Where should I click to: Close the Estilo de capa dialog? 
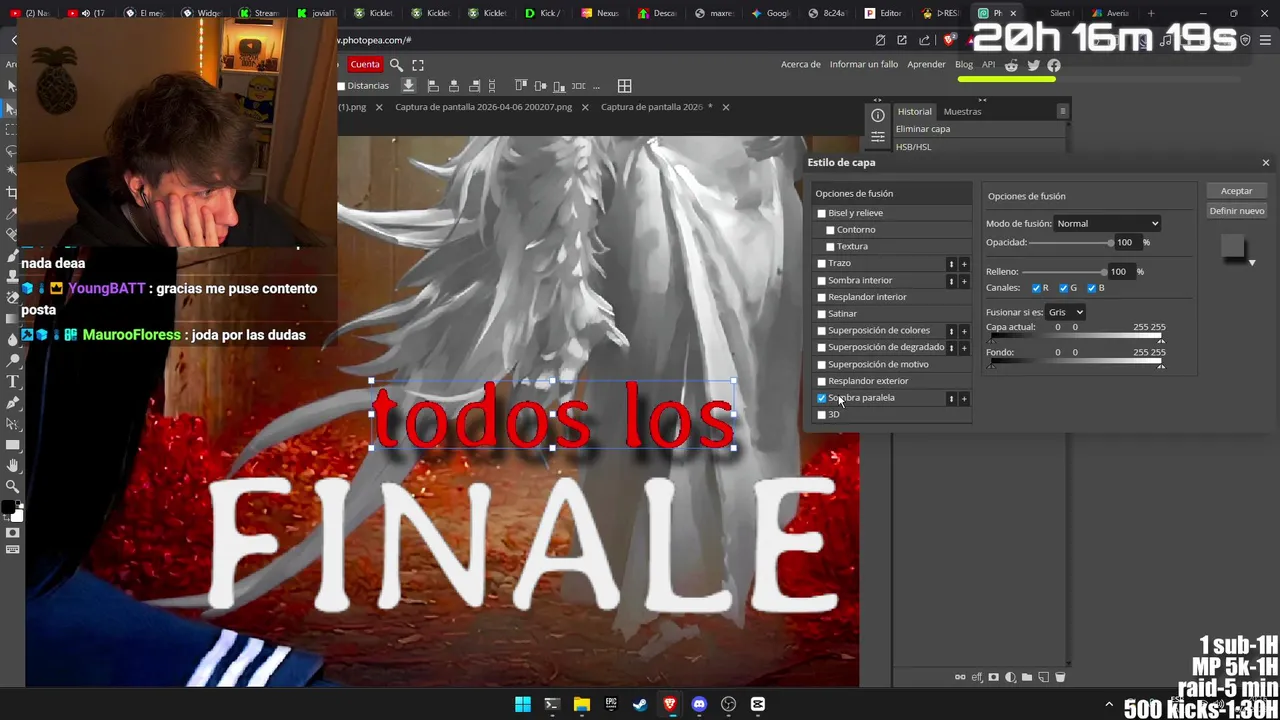1265,162
